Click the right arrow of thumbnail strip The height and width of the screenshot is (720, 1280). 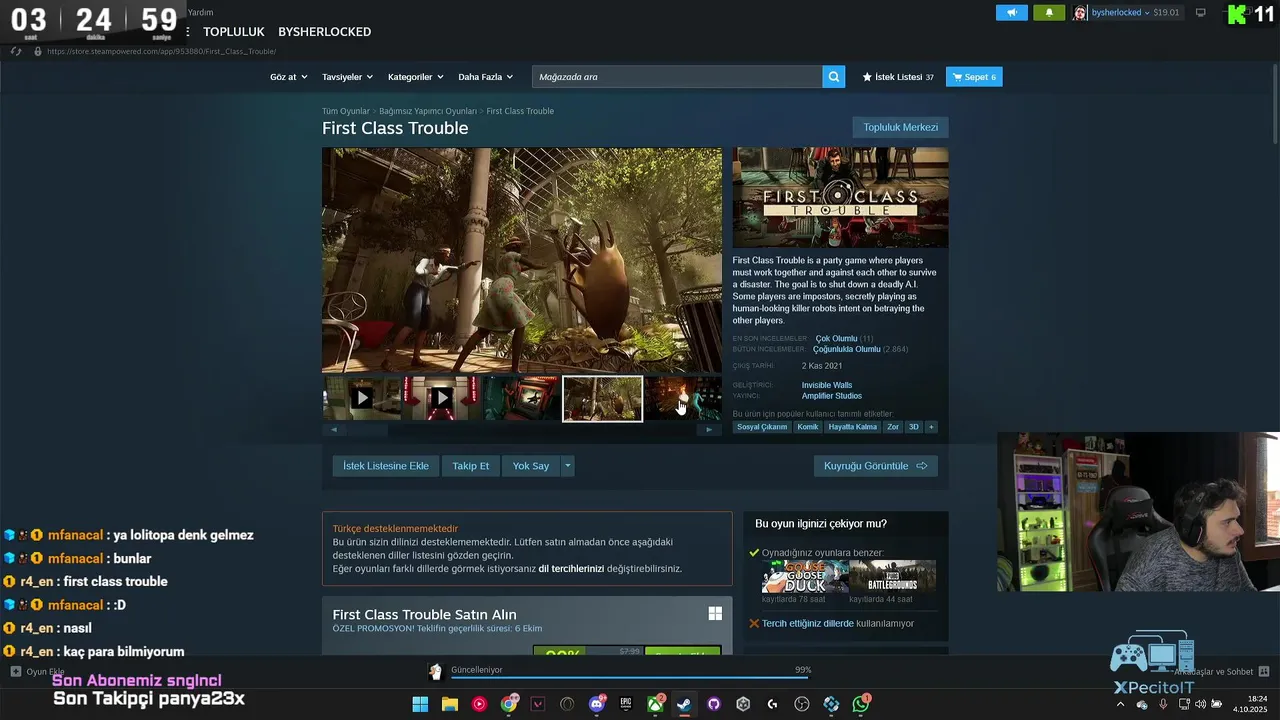point(709,430)
